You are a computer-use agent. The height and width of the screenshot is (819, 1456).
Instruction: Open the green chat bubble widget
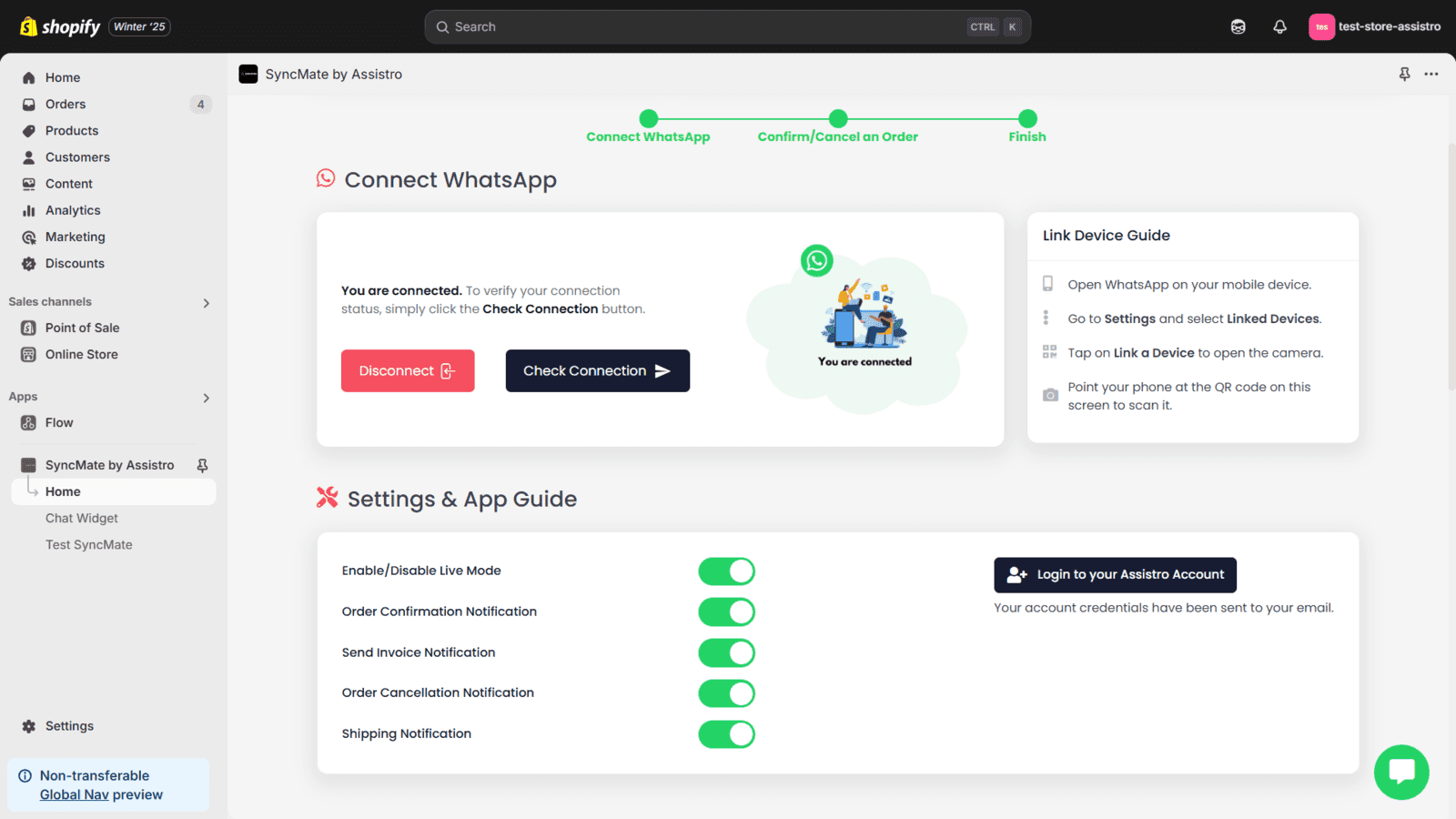[x=1401, y=772]
